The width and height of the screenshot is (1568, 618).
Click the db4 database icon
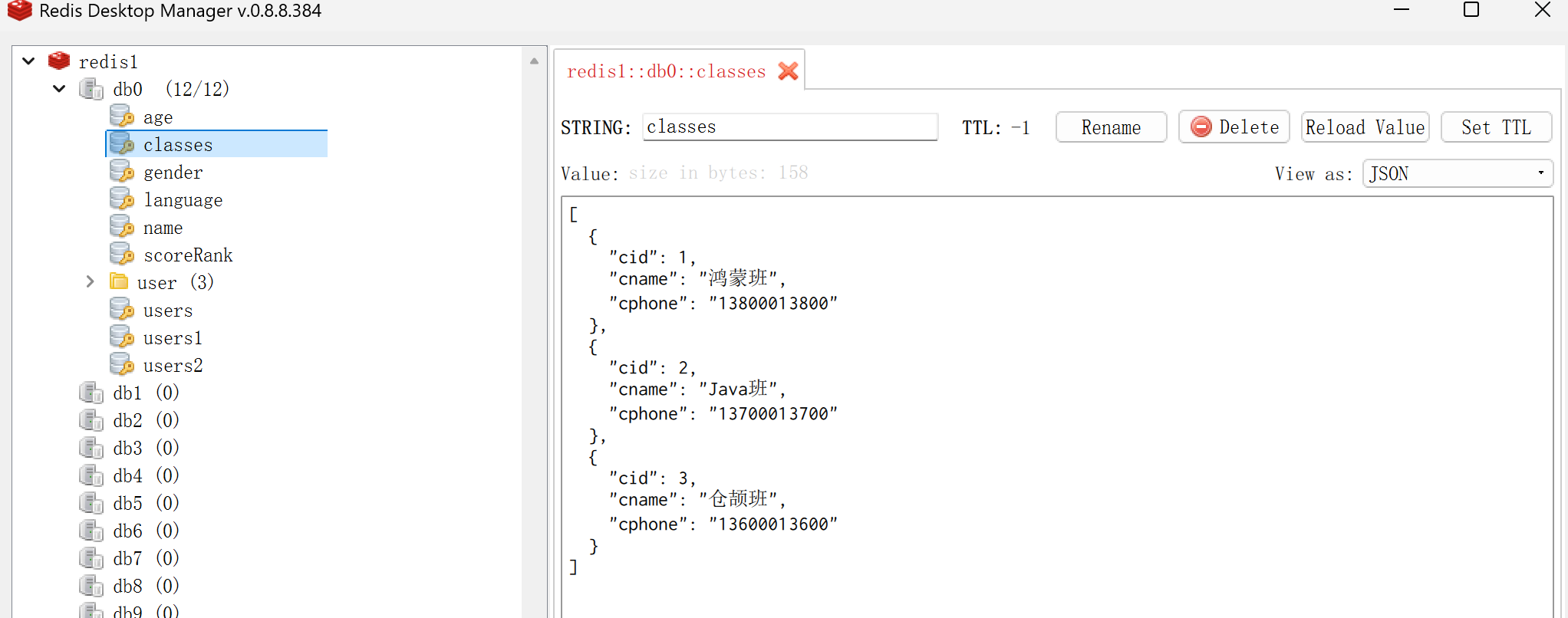(x=91, y=475)
